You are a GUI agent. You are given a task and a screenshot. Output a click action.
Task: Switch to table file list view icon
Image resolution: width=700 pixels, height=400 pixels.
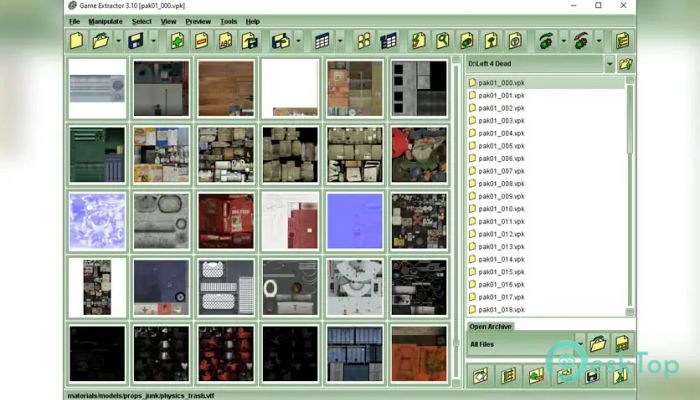[x=322, y=41]
